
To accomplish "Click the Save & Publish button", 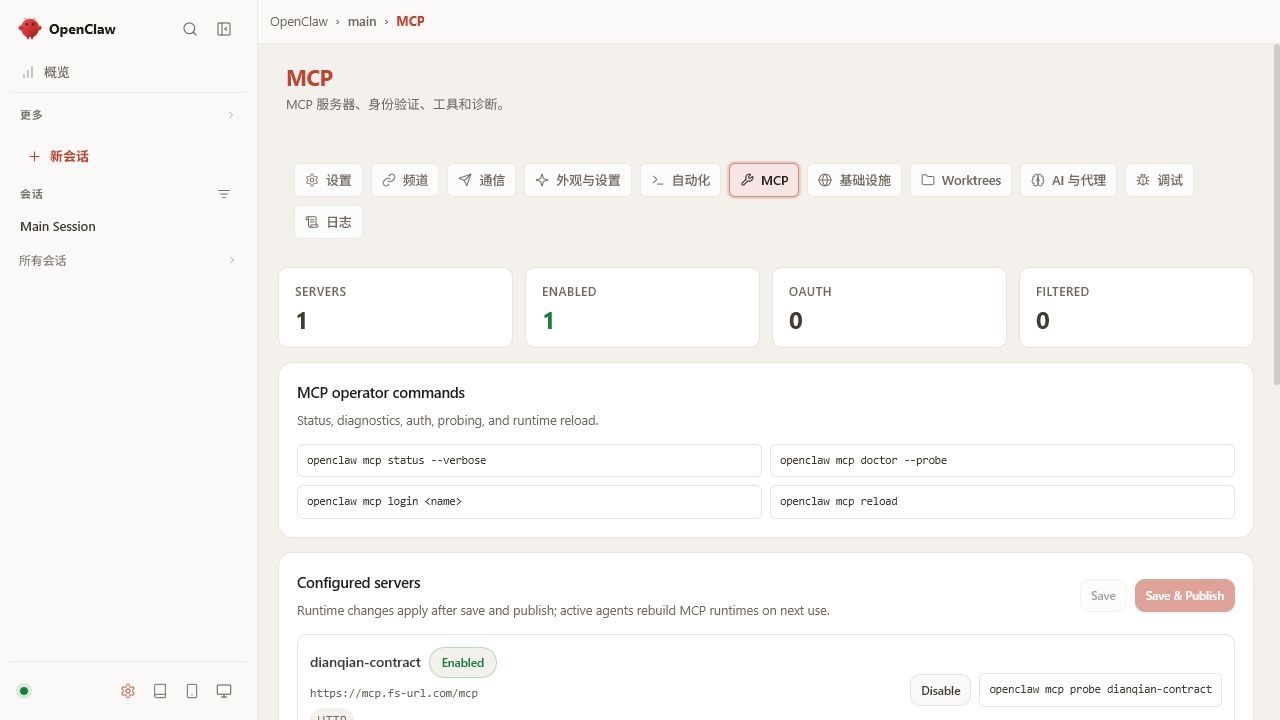I will click(x=1185, y=596).
